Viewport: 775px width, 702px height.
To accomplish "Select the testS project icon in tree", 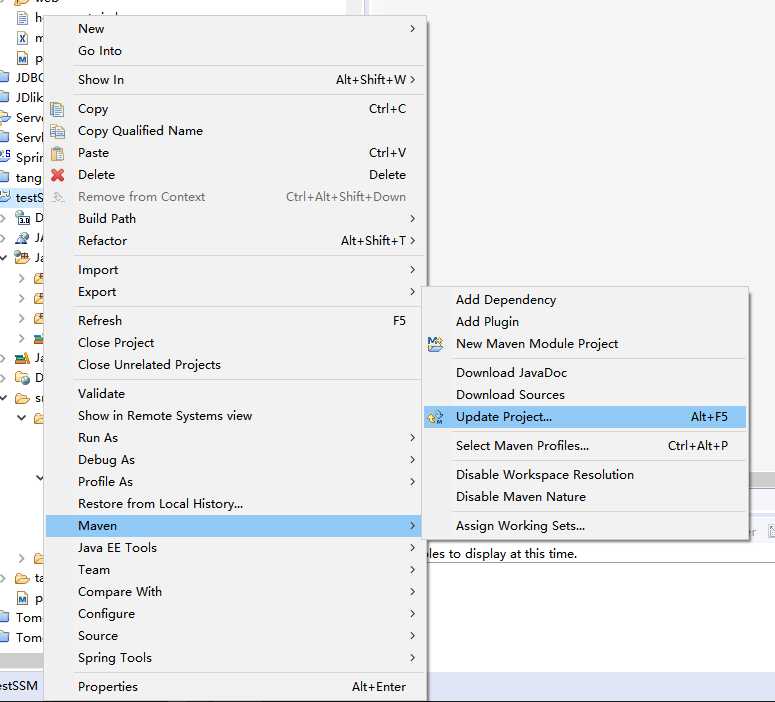I will click(5, 197).
